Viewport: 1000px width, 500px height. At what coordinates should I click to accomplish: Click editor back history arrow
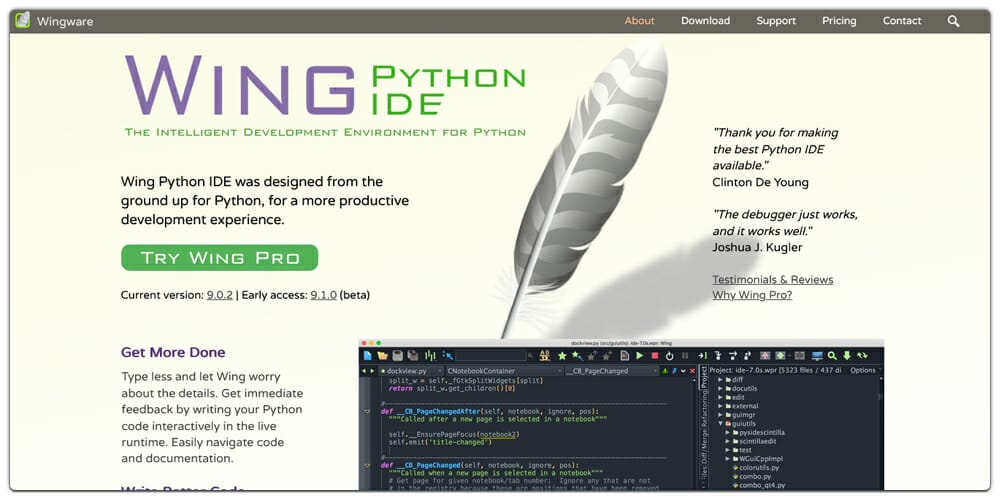[x=364, y=371]
